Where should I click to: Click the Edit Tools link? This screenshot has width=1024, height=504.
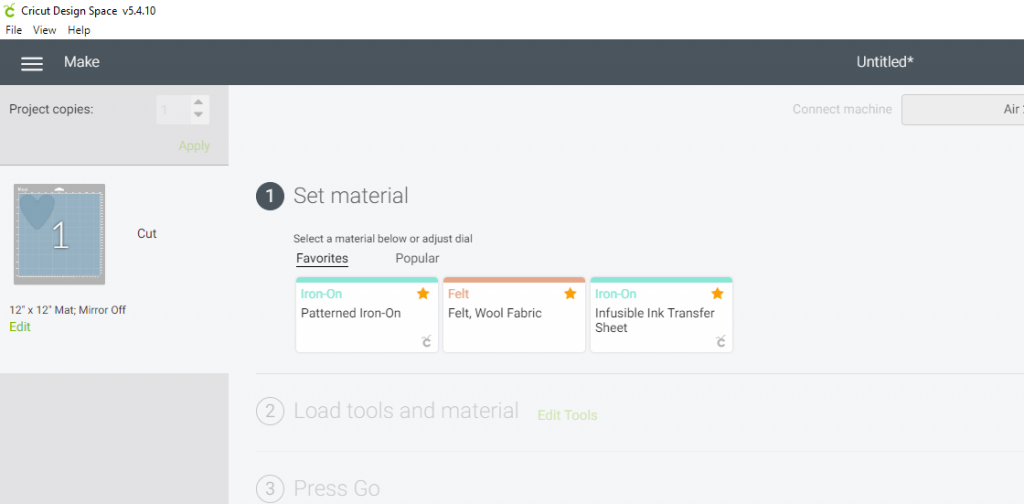click(567, 415)
